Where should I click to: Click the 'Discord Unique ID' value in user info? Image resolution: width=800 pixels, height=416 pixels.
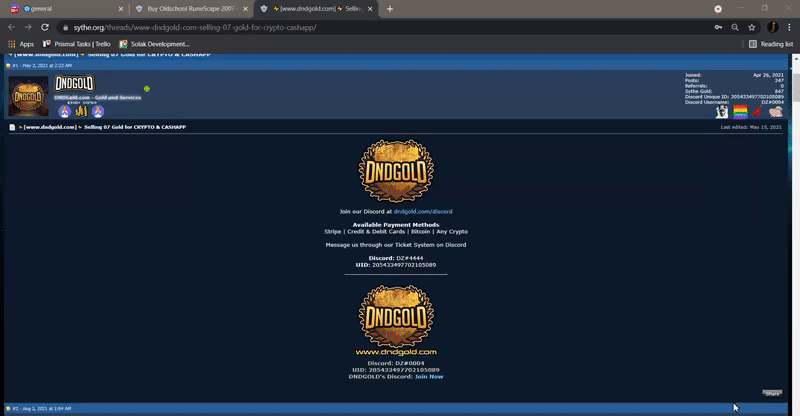pos(757,96)
